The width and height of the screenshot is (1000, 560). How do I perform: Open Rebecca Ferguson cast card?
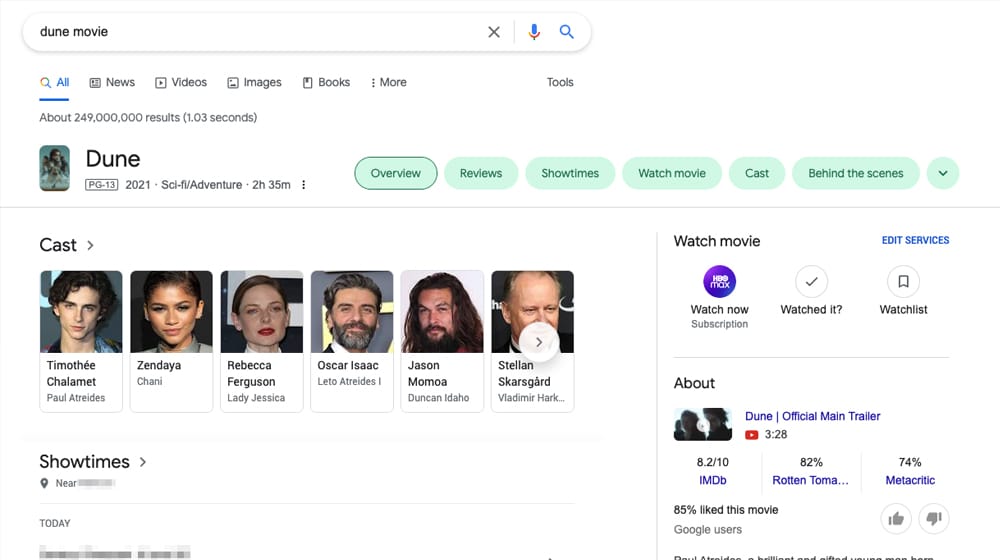coord(261,341)
